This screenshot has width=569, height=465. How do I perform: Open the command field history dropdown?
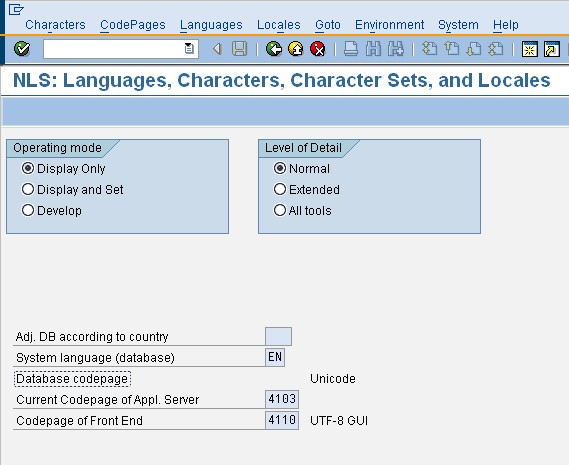tap(189, 49)
